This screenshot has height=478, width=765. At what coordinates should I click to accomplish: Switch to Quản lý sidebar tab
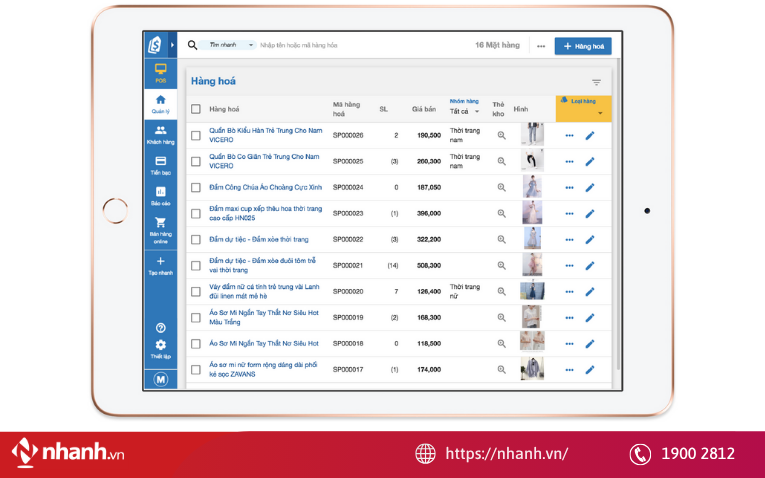[160, 104]
